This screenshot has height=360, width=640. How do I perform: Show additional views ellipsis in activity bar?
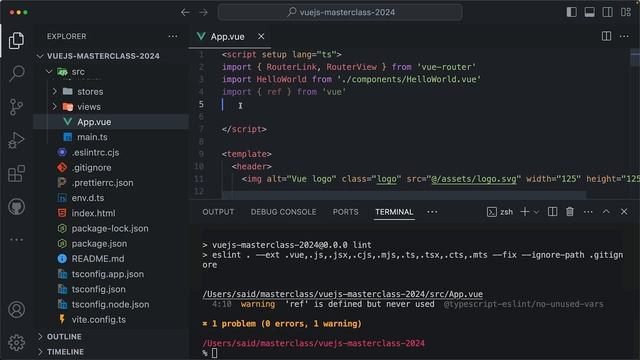tap(16, 240)
